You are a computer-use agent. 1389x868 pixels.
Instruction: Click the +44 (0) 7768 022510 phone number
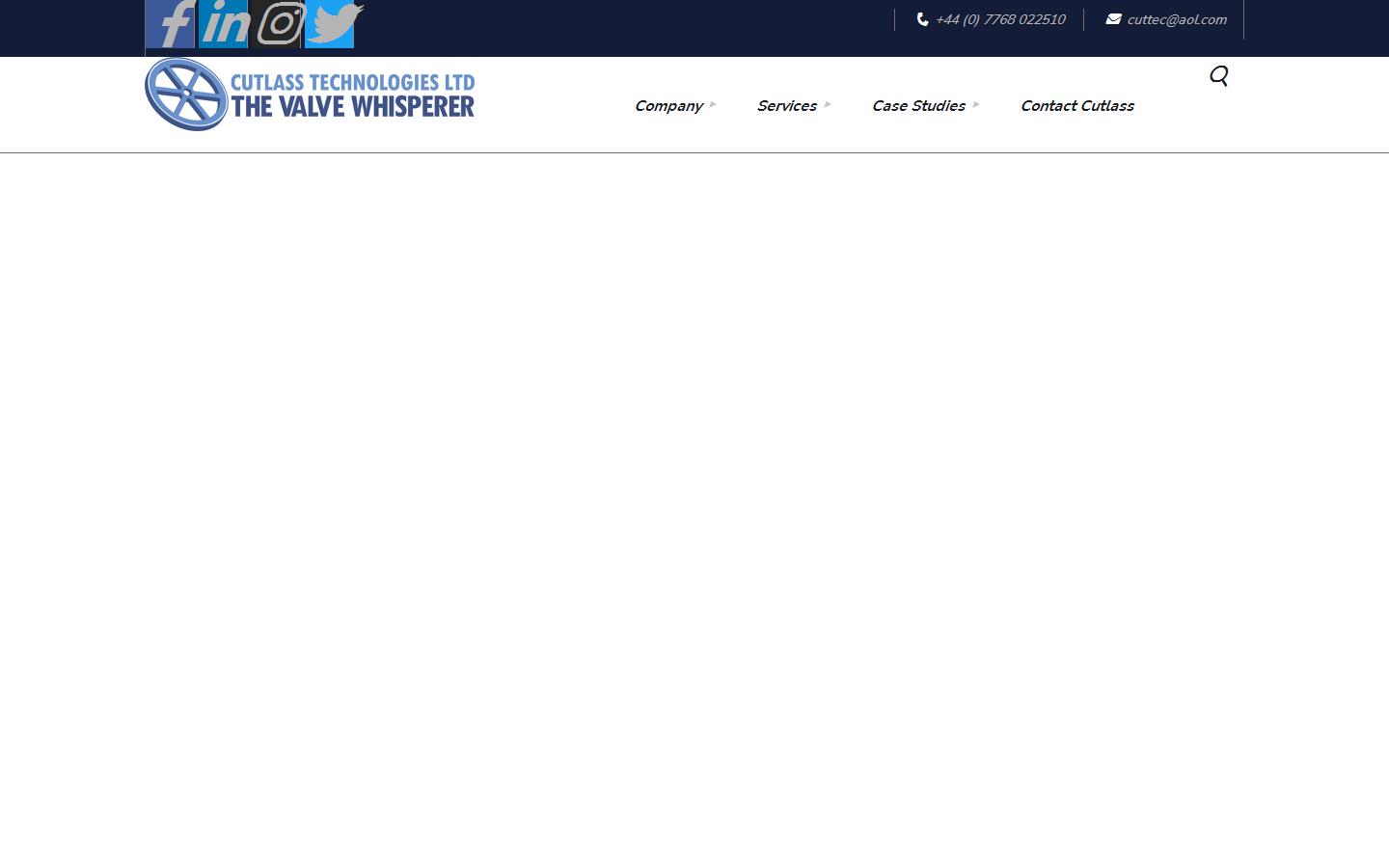[x=999, y=18]
